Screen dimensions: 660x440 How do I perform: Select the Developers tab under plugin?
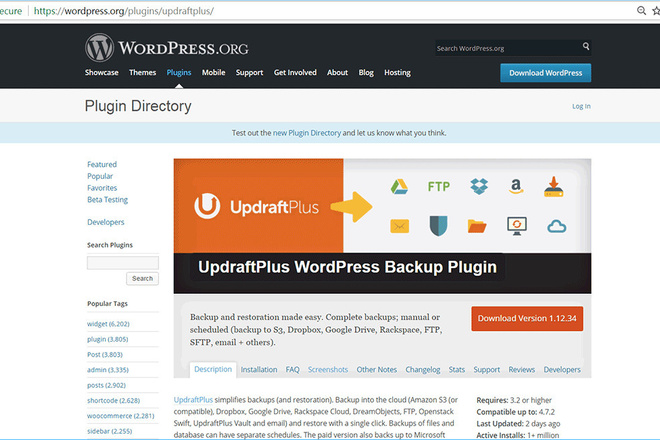tap(562, 370)
